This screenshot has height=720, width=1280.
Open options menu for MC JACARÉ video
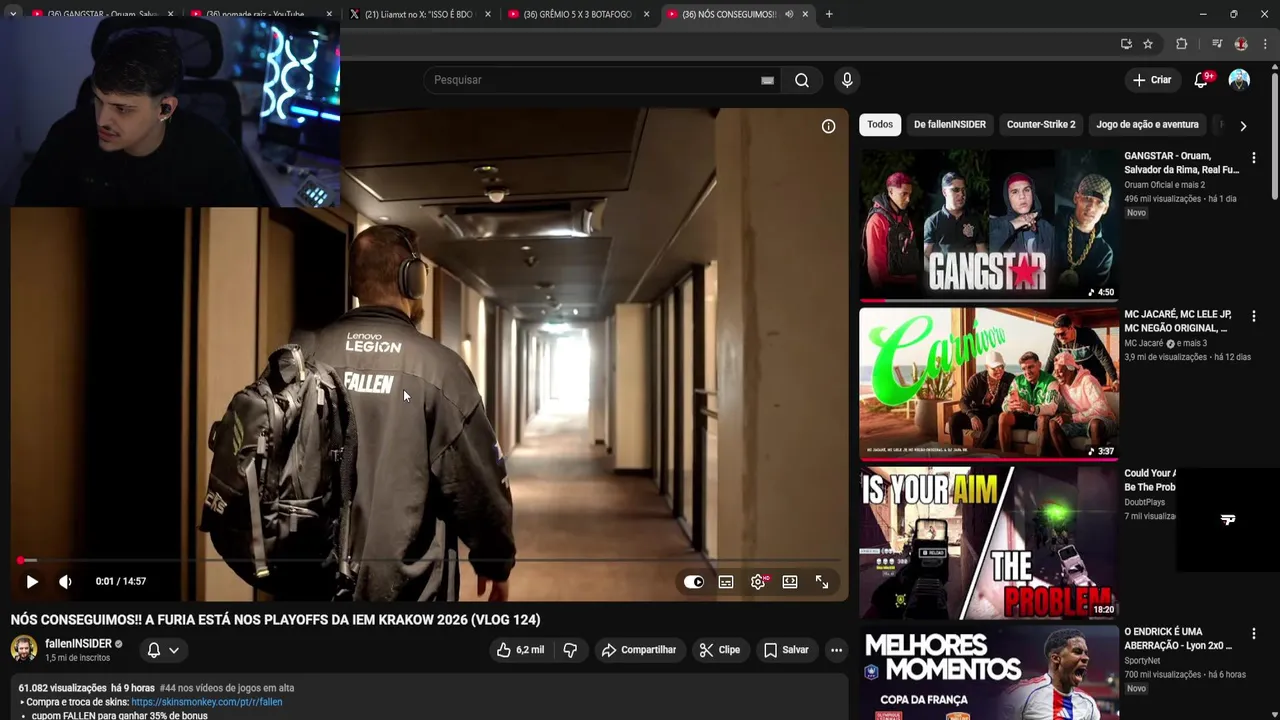[x=1253, y=316]
